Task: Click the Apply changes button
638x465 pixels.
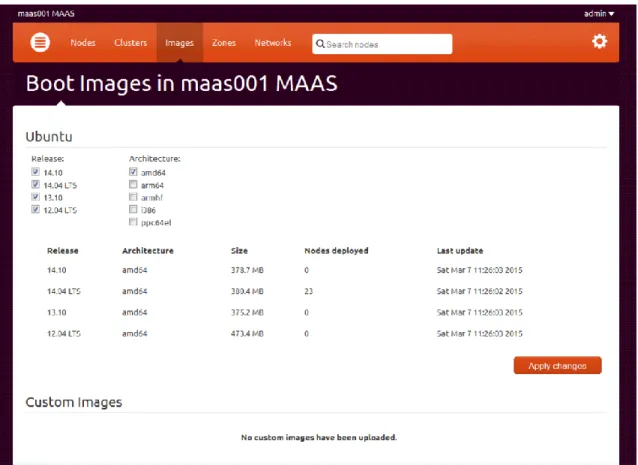Action: [x=557, y=365]
